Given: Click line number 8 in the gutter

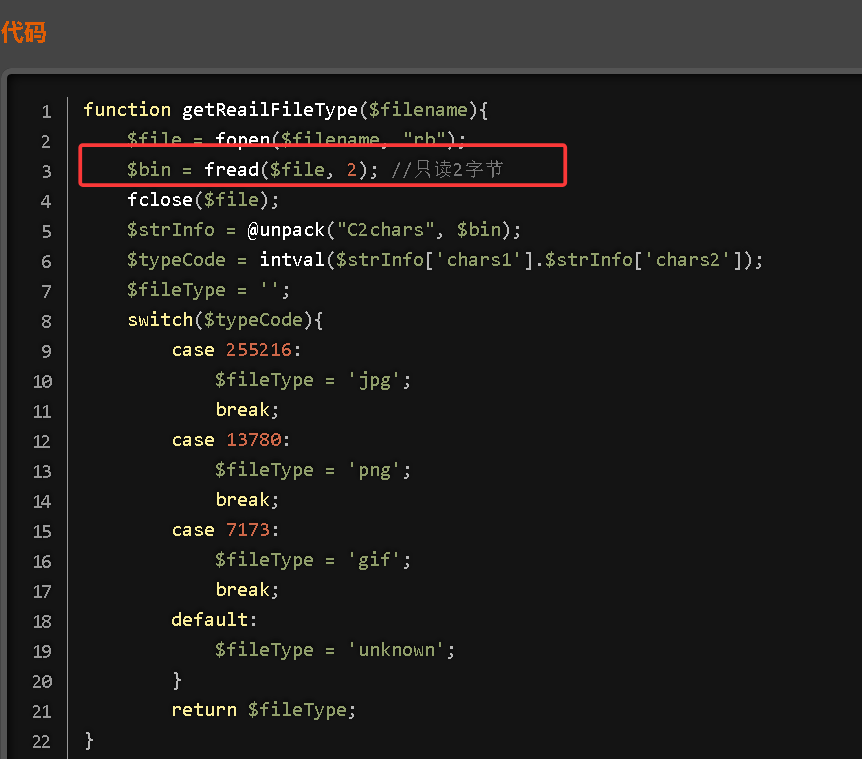Looking at the screenshot, I should click(47, 322).
